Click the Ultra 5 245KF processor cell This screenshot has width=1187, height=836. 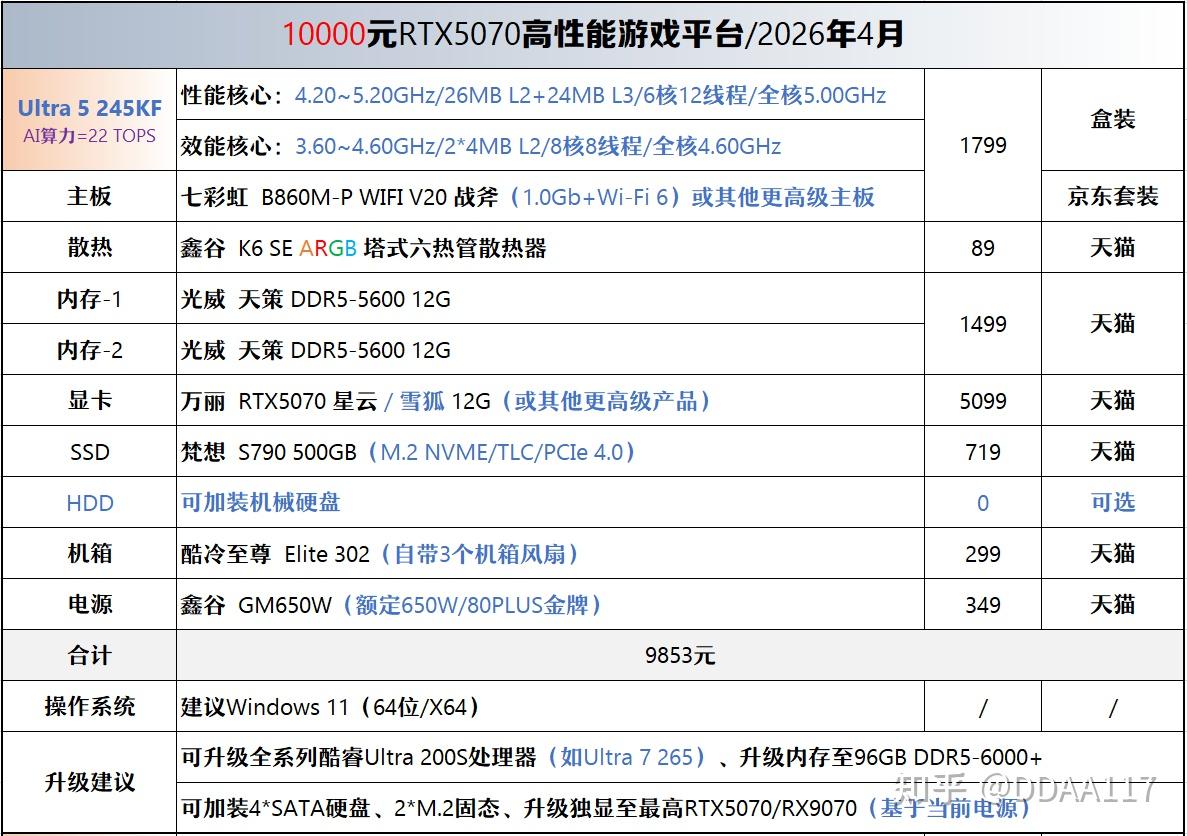[89, 120]
